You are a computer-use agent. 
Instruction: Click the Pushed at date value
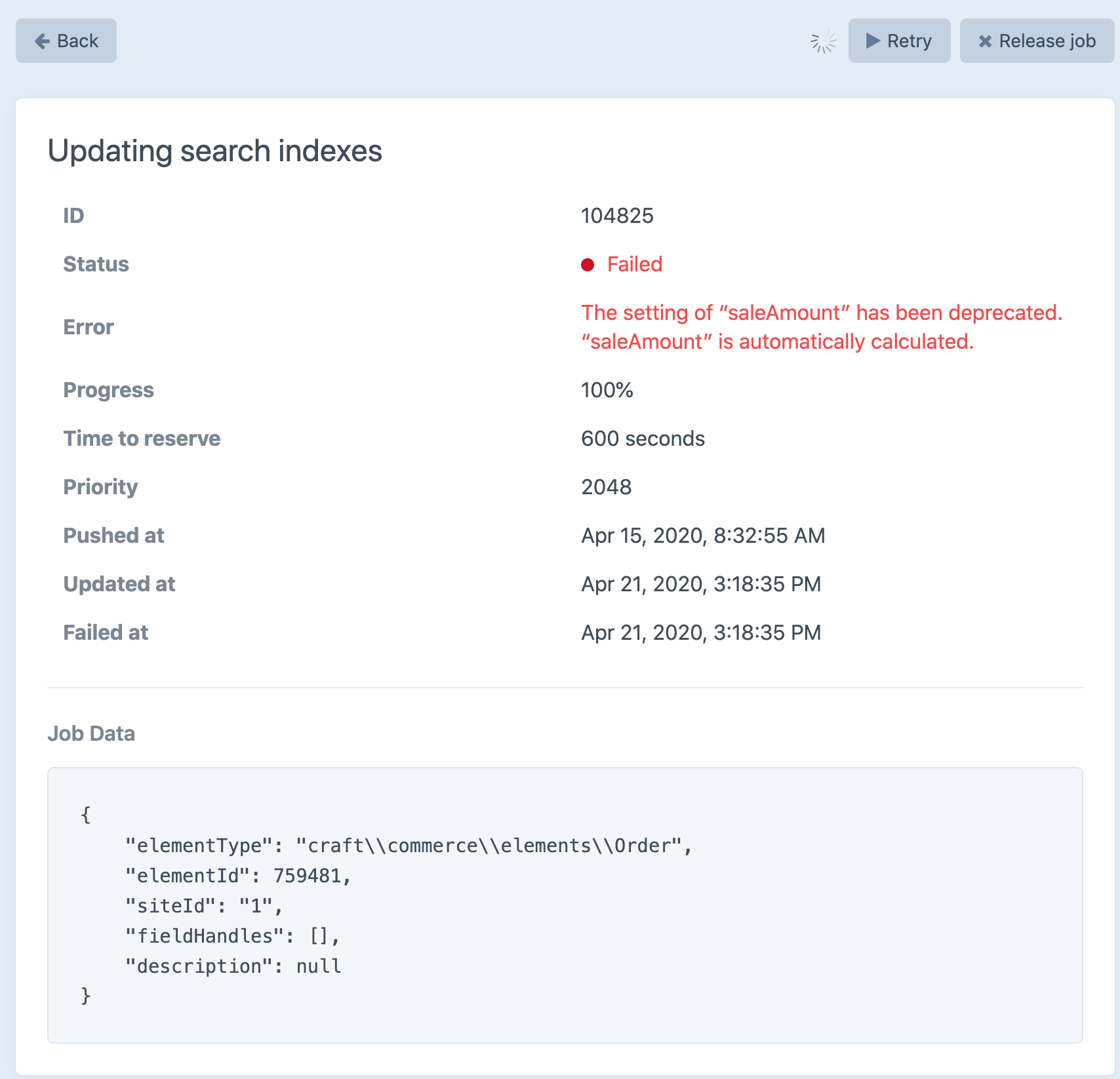(x=703, y=536)
